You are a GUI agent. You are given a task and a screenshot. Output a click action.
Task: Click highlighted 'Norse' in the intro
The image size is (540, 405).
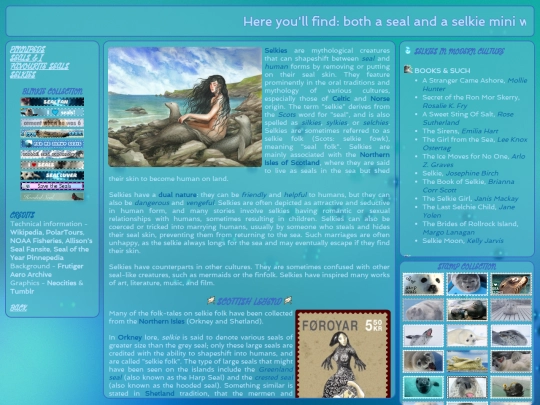pos(380,98)
